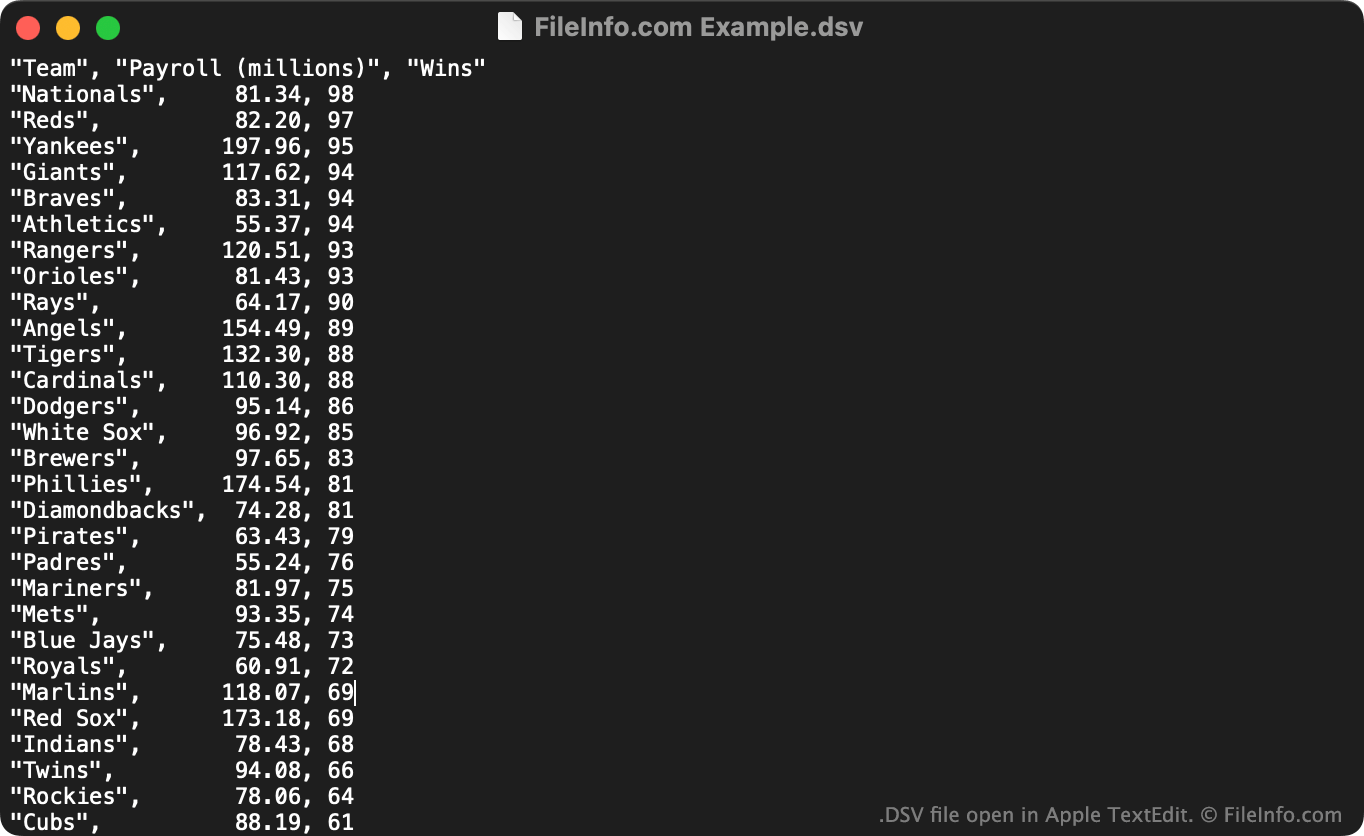The height and width of the screenshot is (836, 1364).
Task: Click the "Blue Jays" team name
Action: tap(82, 641)
